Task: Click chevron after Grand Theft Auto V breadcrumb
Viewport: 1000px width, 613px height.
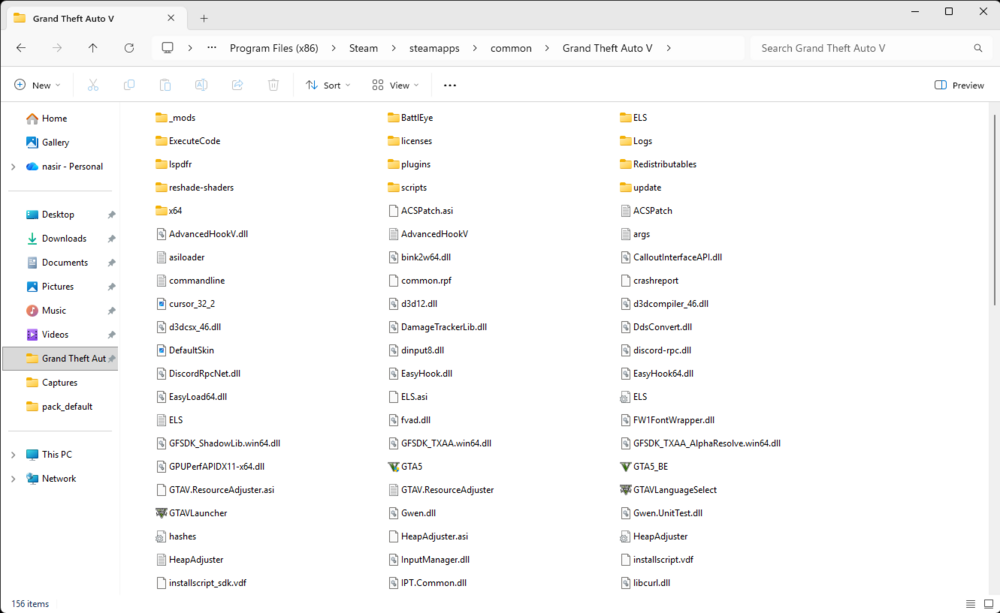Action: click(x=668, y=48)
